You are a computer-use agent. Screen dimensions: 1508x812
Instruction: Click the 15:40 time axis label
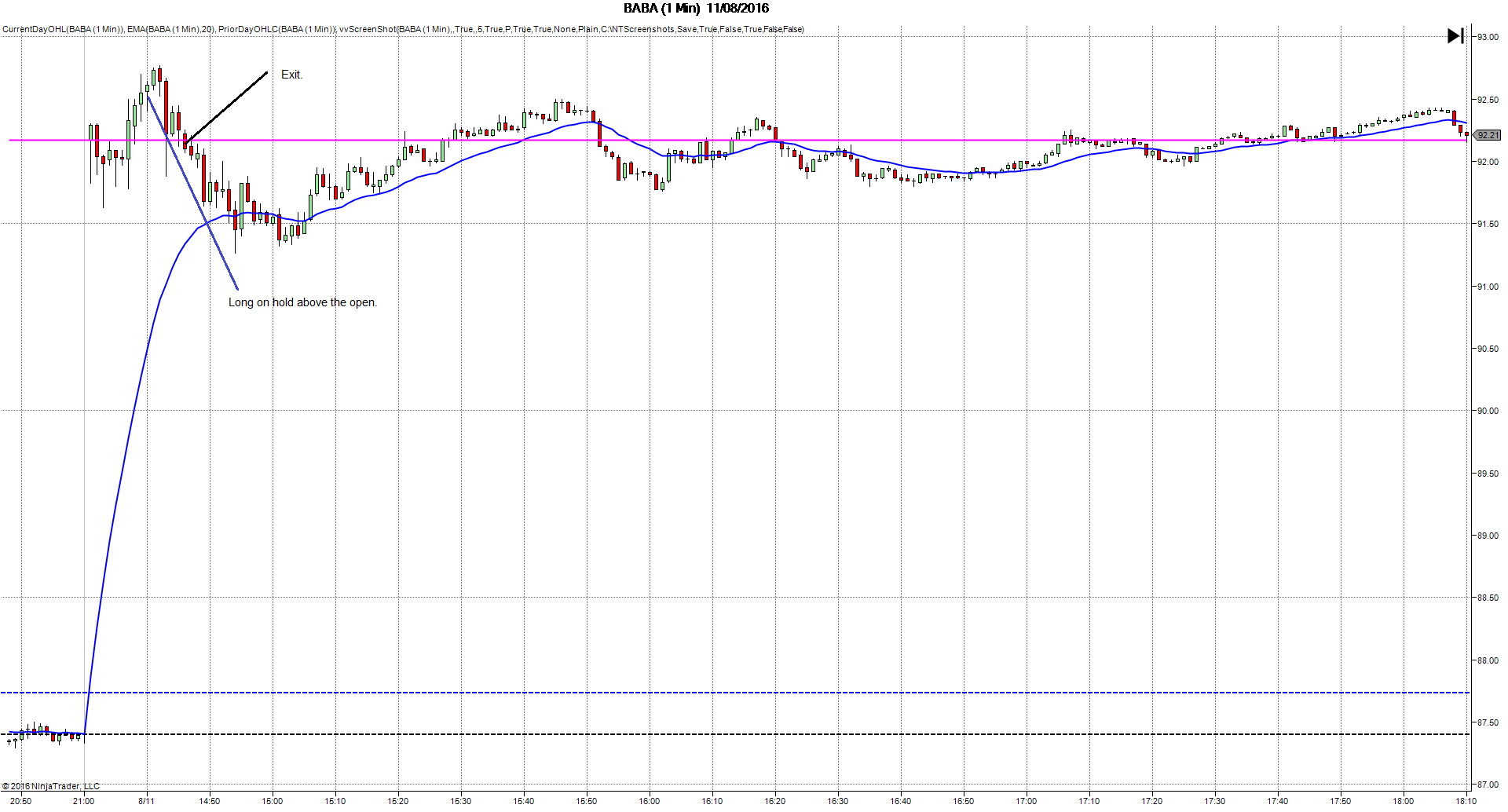point(524,801)
